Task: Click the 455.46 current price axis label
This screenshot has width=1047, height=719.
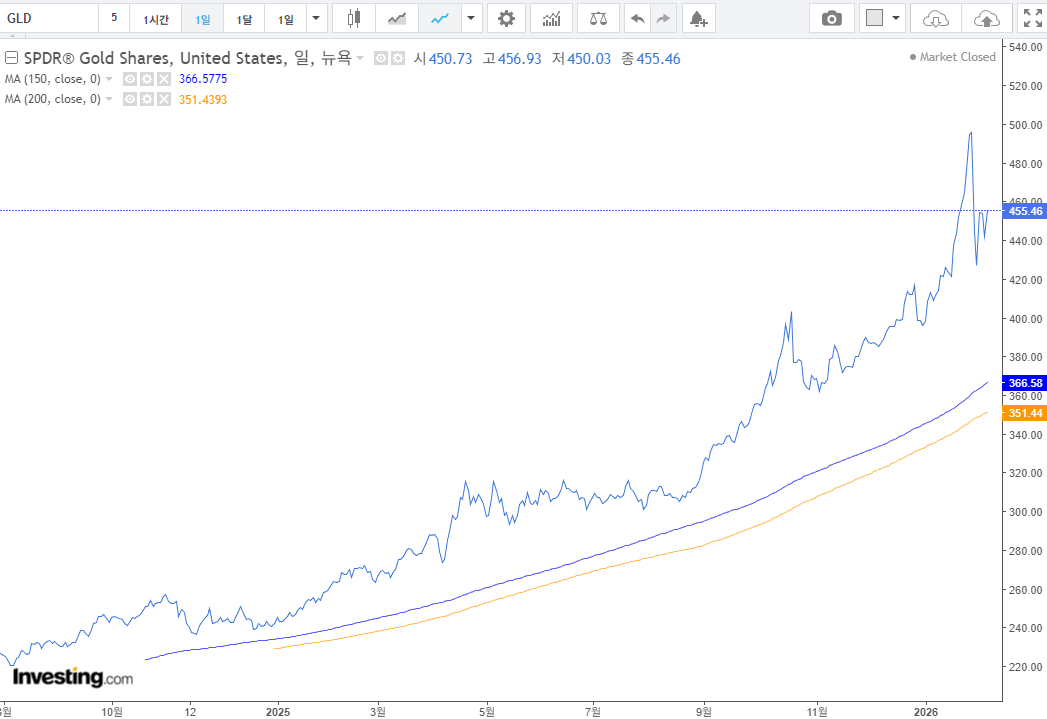Action: click(1025, 211)
